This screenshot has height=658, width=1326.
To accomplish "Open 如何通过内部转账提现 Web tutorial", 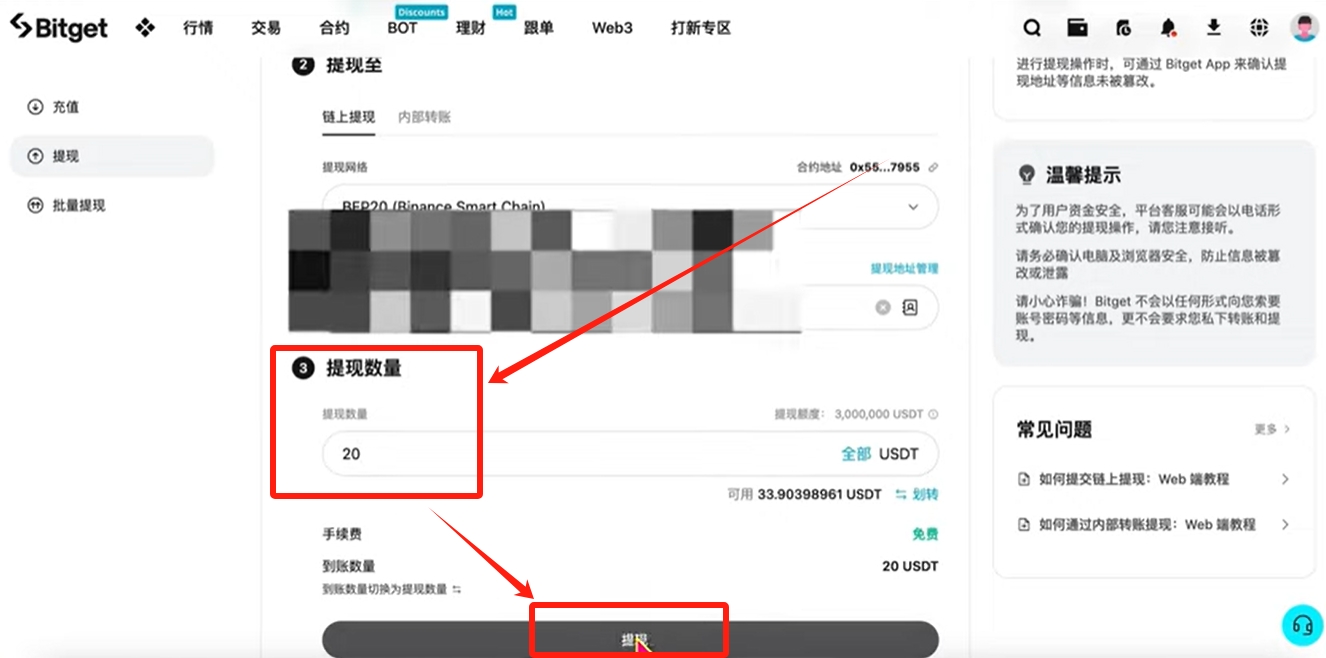I will [1154, 524].
